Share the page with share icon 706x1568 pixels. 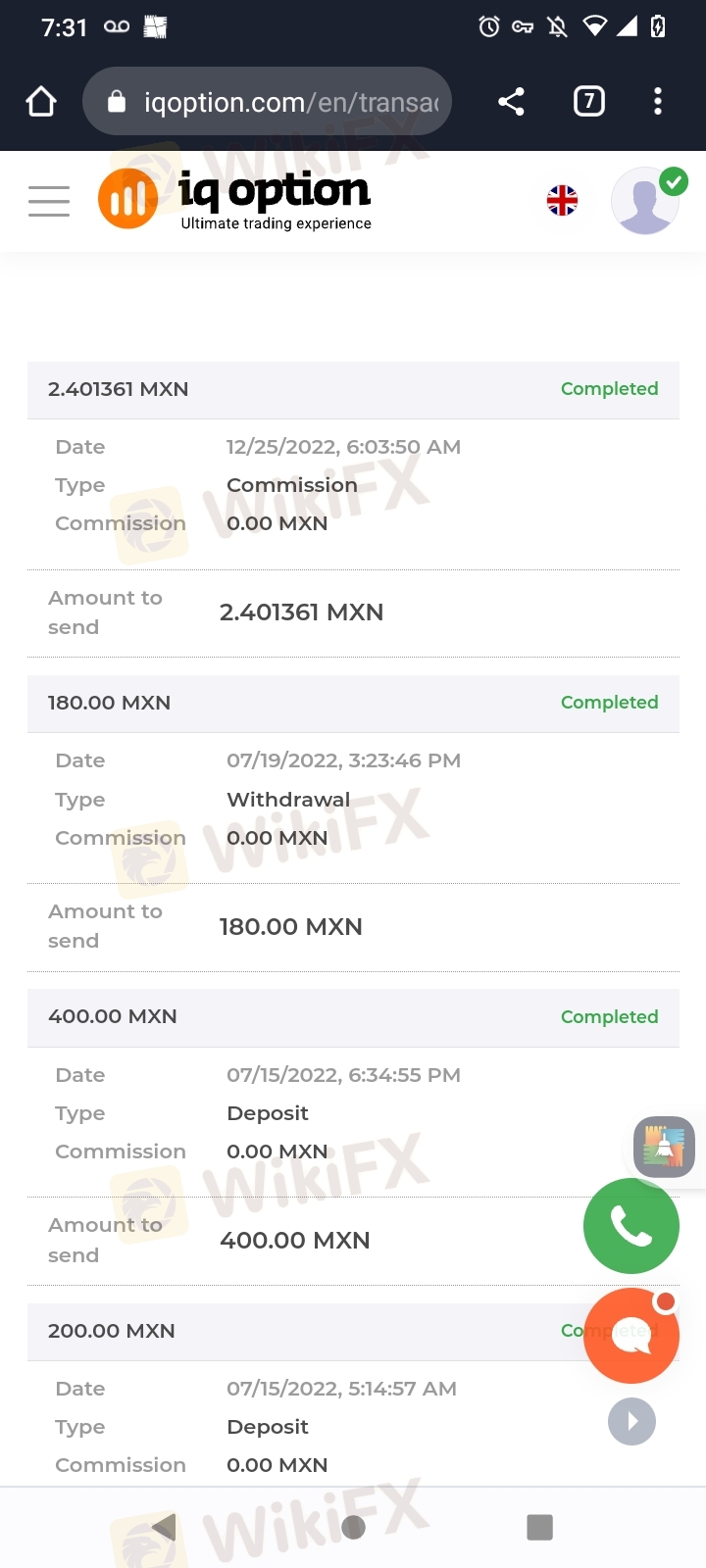pos(511,102)
